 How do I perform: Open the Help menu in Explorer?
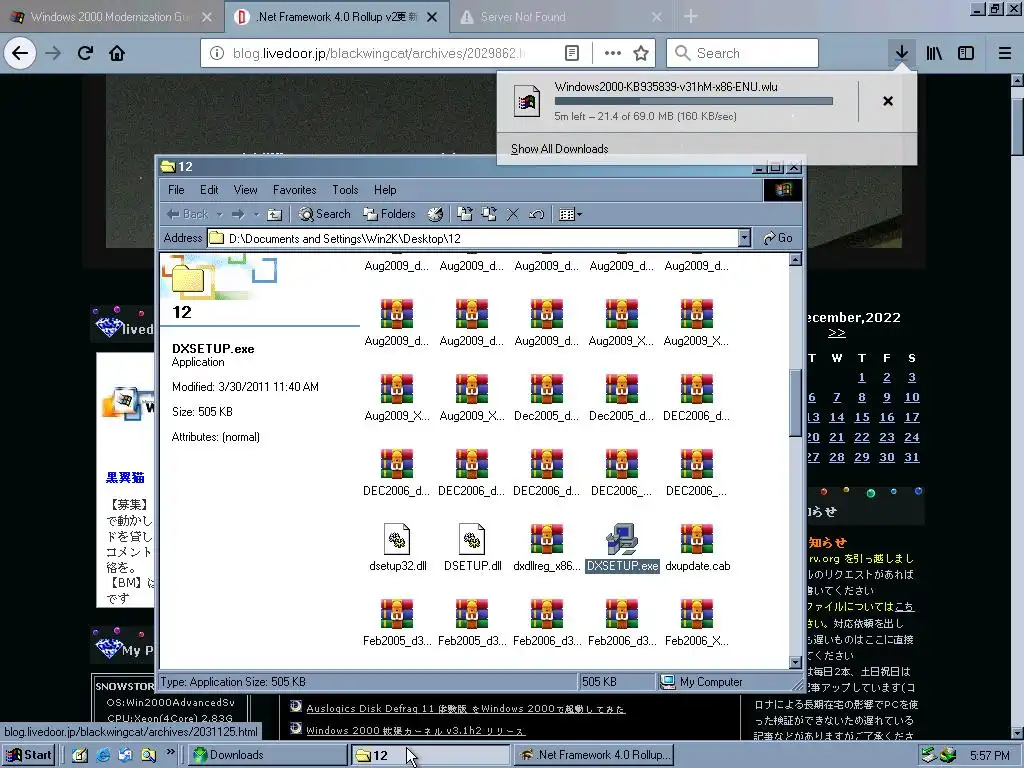[385, 190]
